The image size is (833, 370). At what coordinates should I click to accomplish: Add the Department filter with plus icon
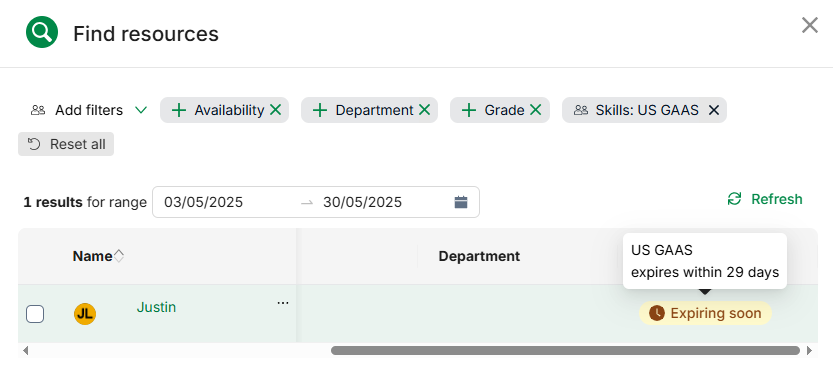coord(319,110)
